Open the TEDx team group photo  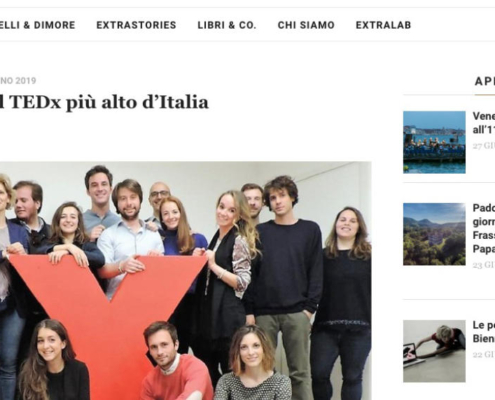pos(186,281)
